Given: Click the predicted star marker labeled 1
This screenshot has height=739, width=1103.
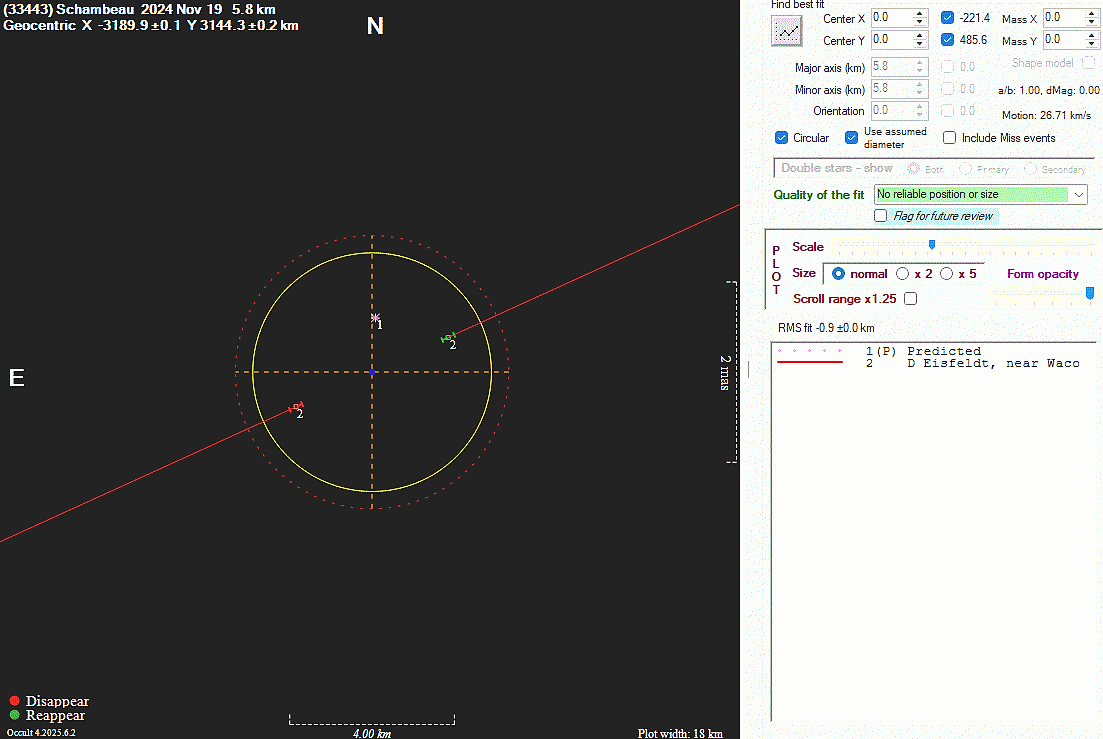Looking at the screenshot, I should point(375,318).
